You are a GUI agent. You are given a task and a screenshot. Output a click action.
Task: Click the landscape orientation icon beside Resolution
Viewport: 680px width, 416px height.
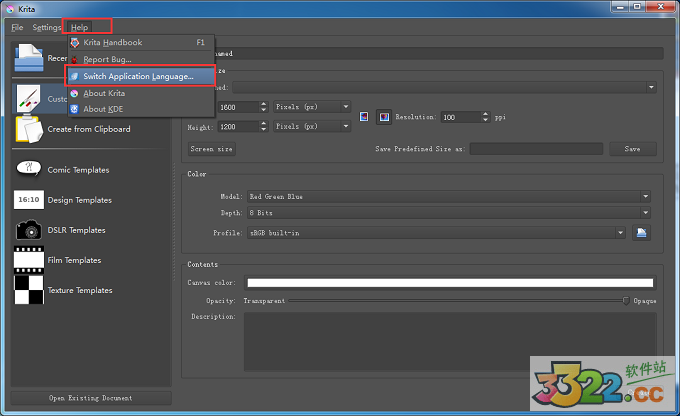click(384, 117)
